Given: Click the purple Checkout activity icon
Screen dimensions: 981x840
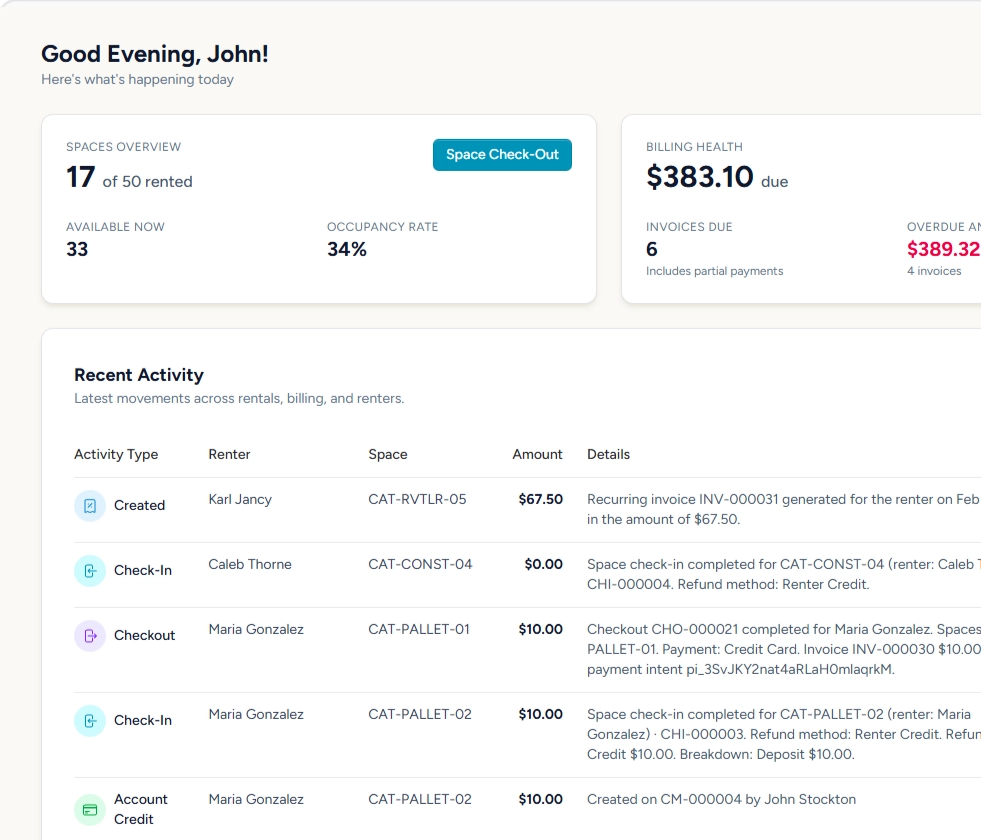Looking at the screenshot, I should click(90, 636).
